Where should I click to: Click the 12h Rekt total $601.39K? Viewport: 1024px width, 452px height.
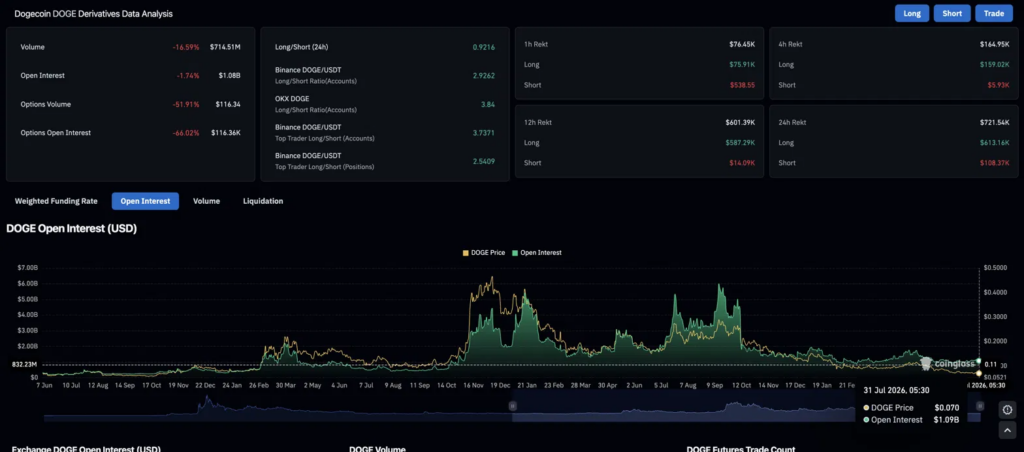[740, 122]
